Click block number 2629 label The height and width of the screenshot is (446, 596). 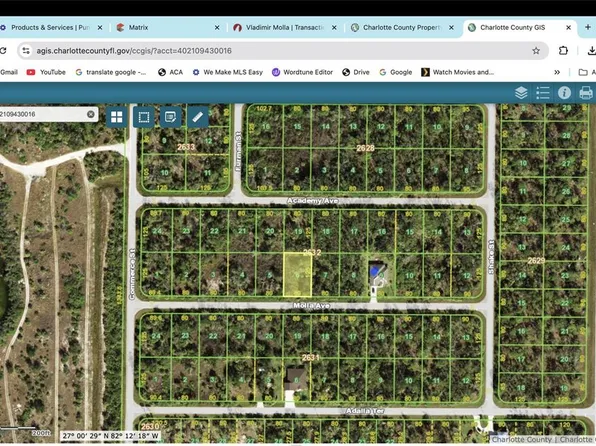pyautogui.click(x=536, y=260)
